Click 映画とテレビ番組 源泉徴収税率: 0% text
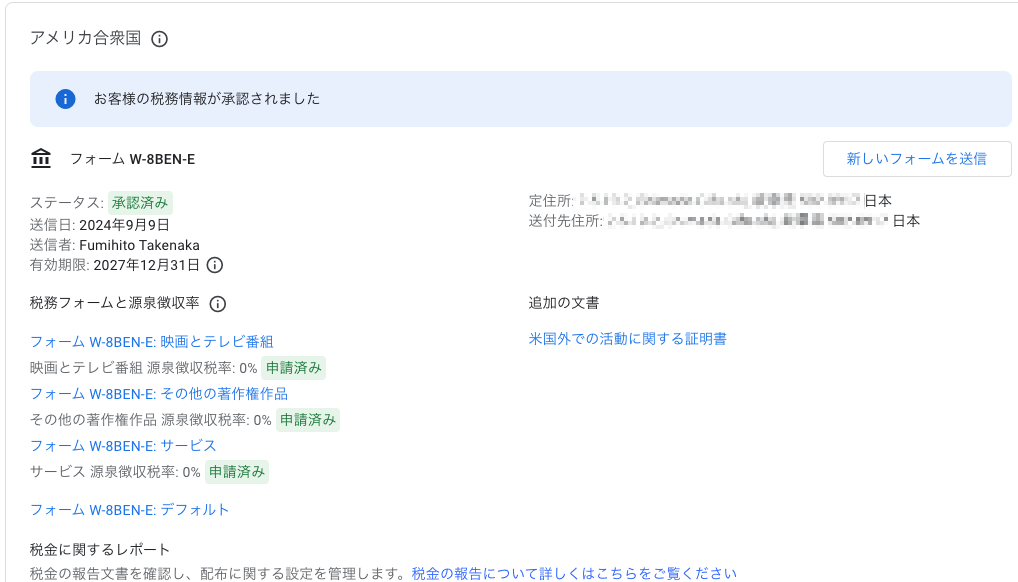The width and height of the screenshot is (1018, 582). point(143,368)
